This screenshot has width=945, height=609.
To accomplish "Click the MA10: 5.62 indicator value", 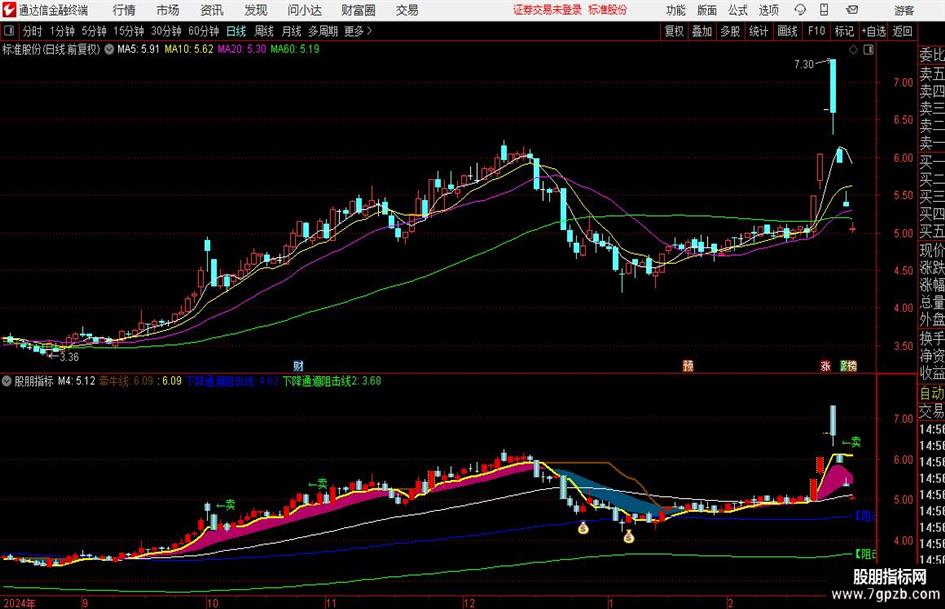I will pyautogui.click(x=189, y=49).
